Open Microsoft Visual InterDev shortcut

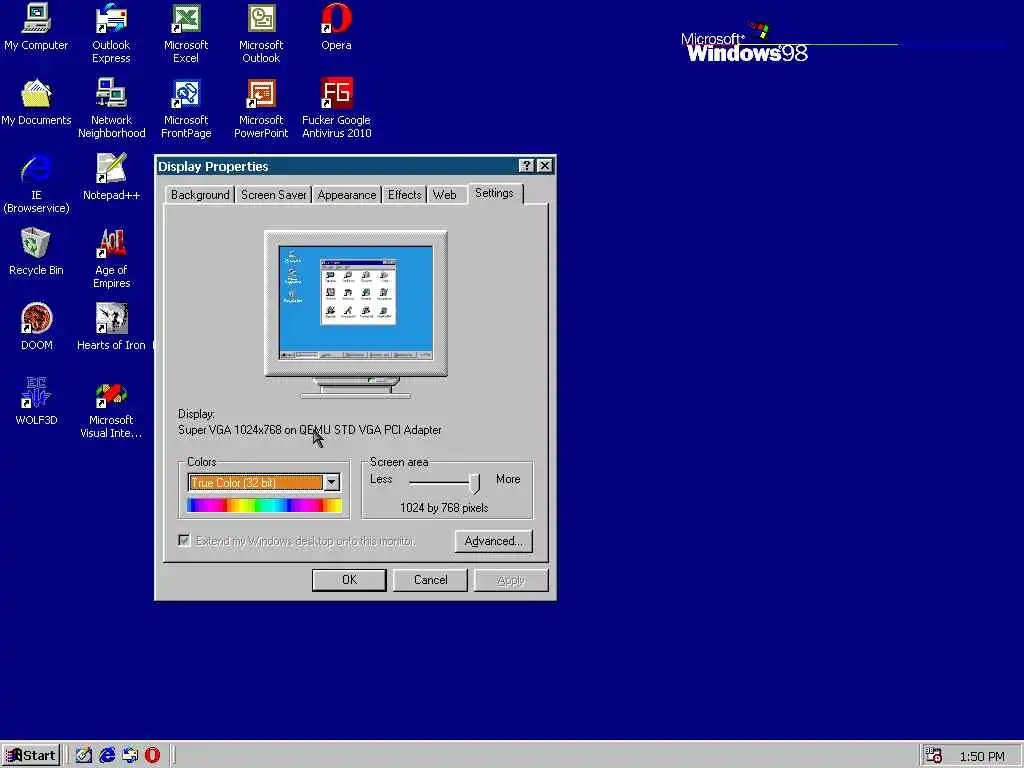[x=111, y=408]
